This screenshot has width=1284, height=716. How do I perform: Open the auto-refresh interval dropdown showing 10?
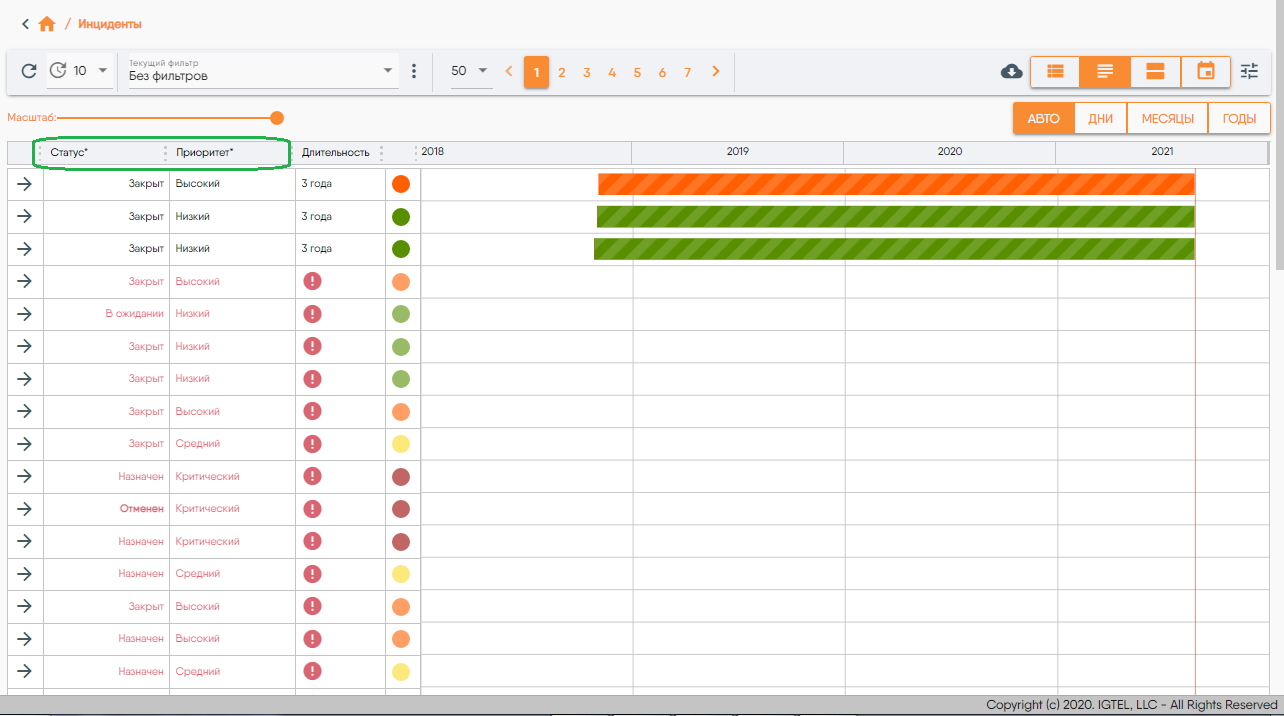click(x=91, y=71)
